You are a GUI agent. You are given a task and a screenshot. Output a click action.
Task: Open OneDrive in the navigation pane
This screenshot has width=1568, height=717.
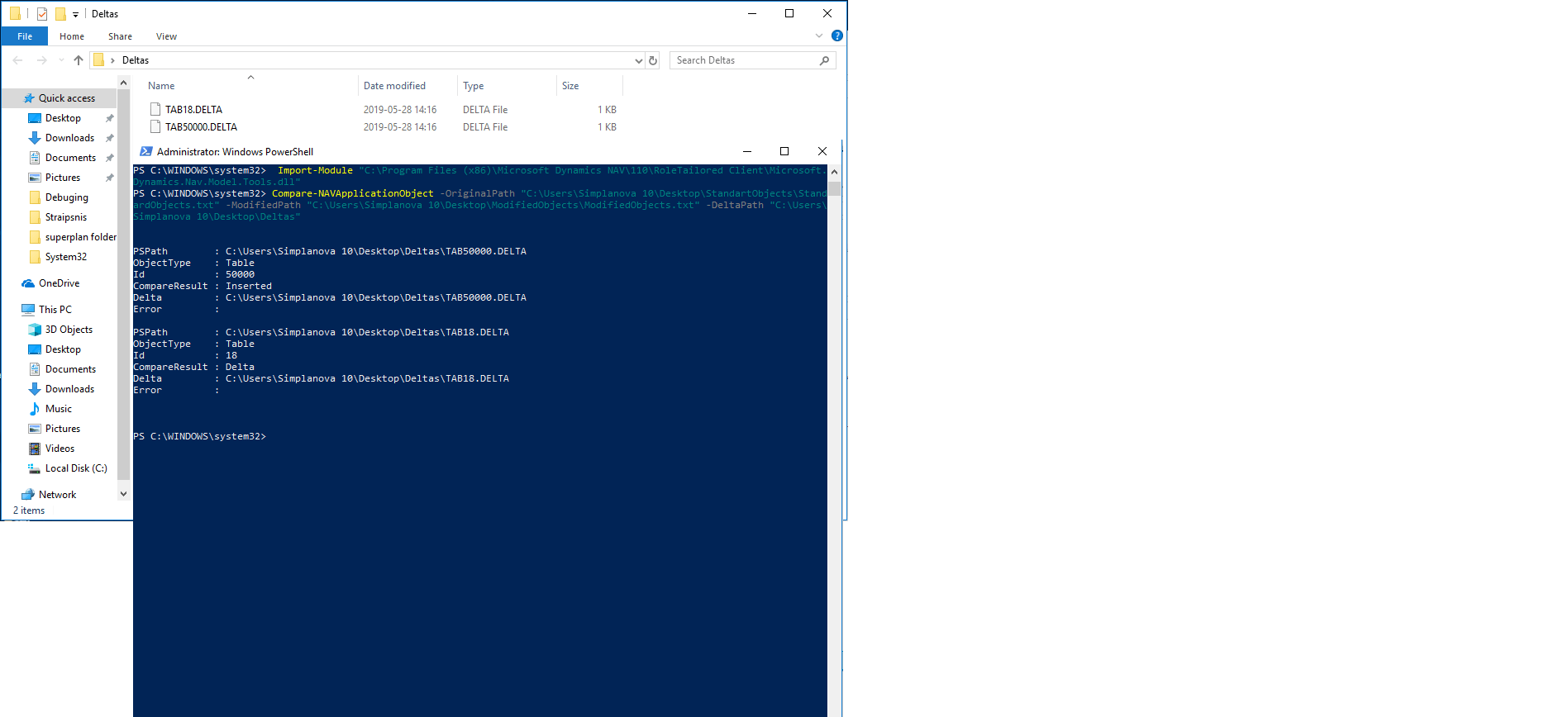(x=59, y=283)
